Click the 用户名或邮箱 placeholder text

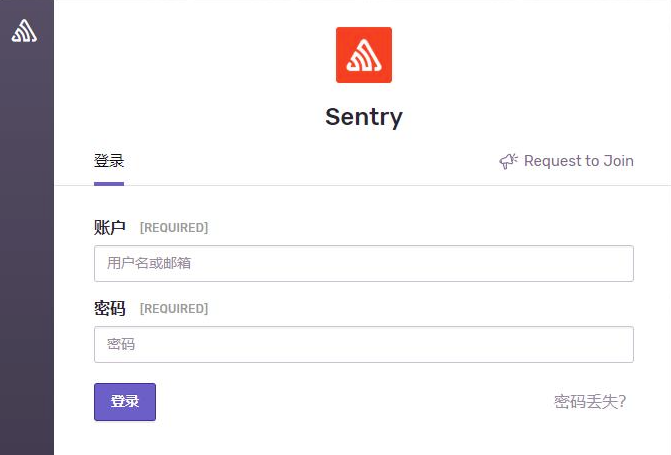click(x=149, y=264)
